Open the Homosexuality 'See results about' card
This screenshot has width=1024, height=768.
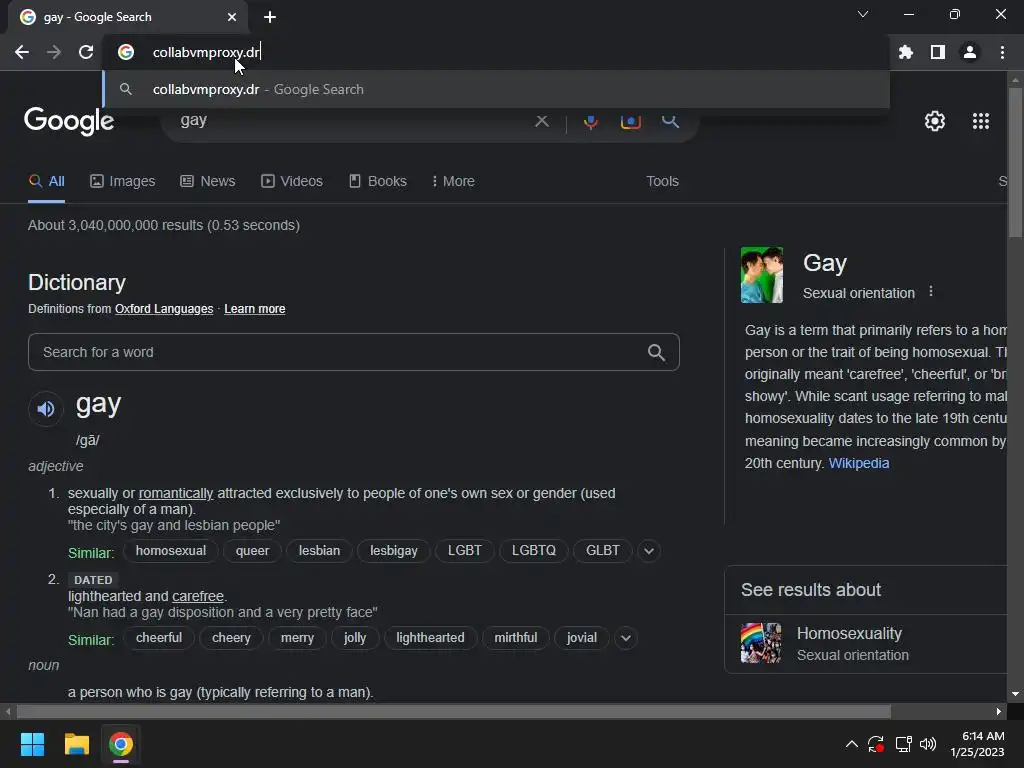tap(866, 644)
